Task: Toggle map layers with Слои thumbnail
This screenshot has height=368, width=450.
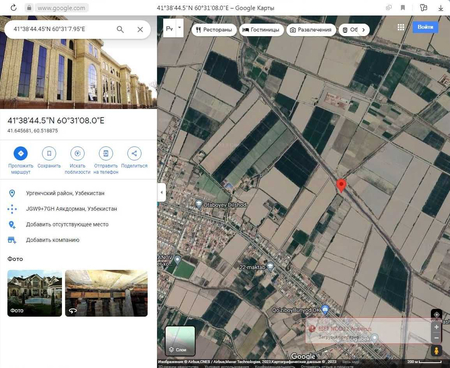Action: click(x=180, y=340)
